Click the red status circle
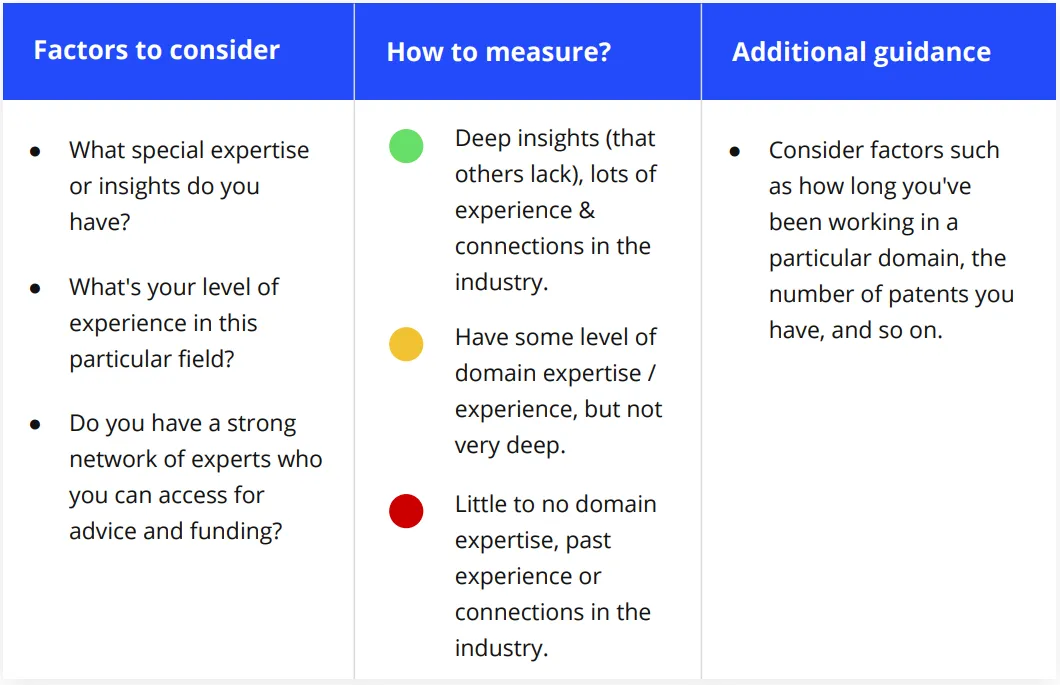 point(406,511)
